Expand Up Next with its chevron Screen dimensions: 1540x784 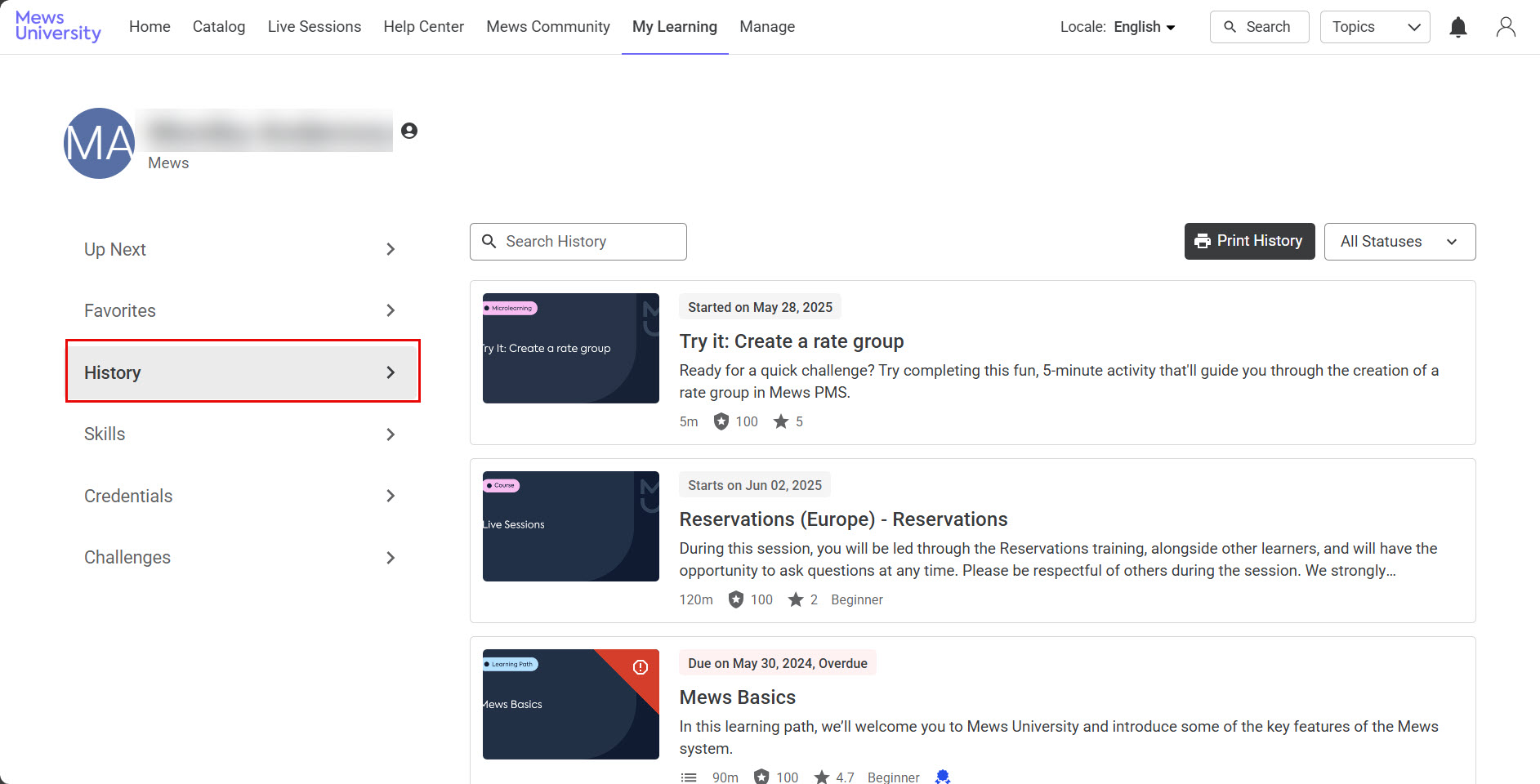391,249
